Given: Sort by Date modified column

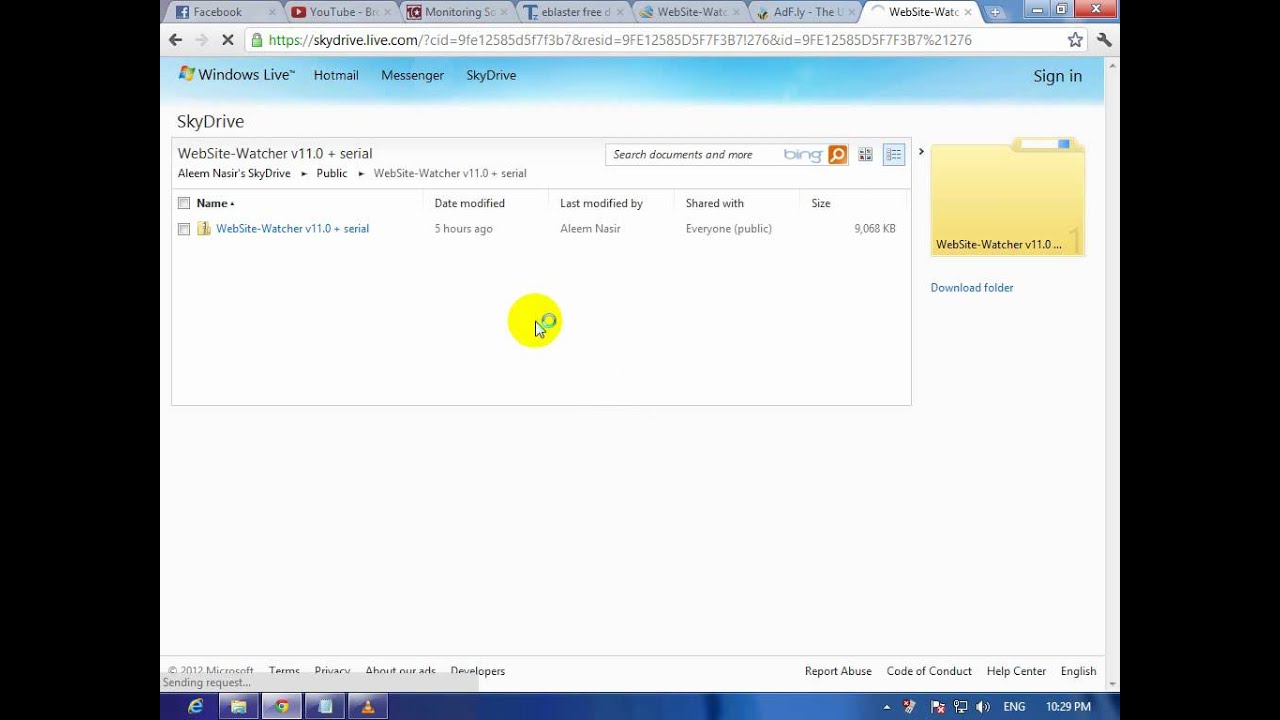Looking at the screenshot, I should point(469,203).
